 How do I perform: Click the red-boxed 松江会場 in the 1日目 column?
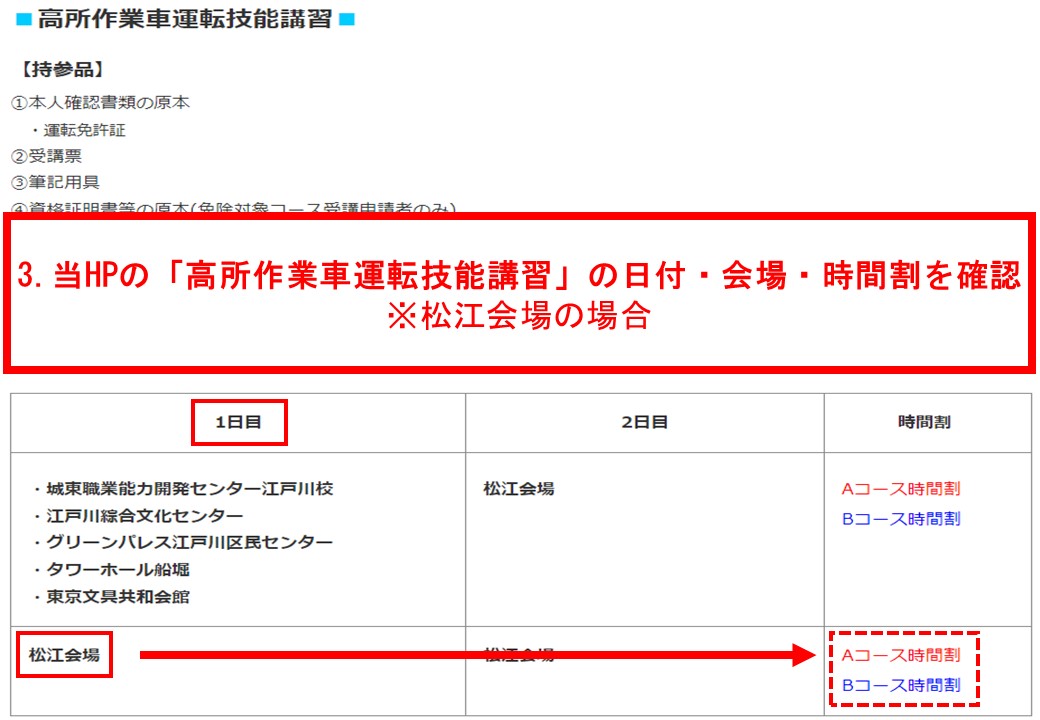pyautogui.click(x=64, y=655)
